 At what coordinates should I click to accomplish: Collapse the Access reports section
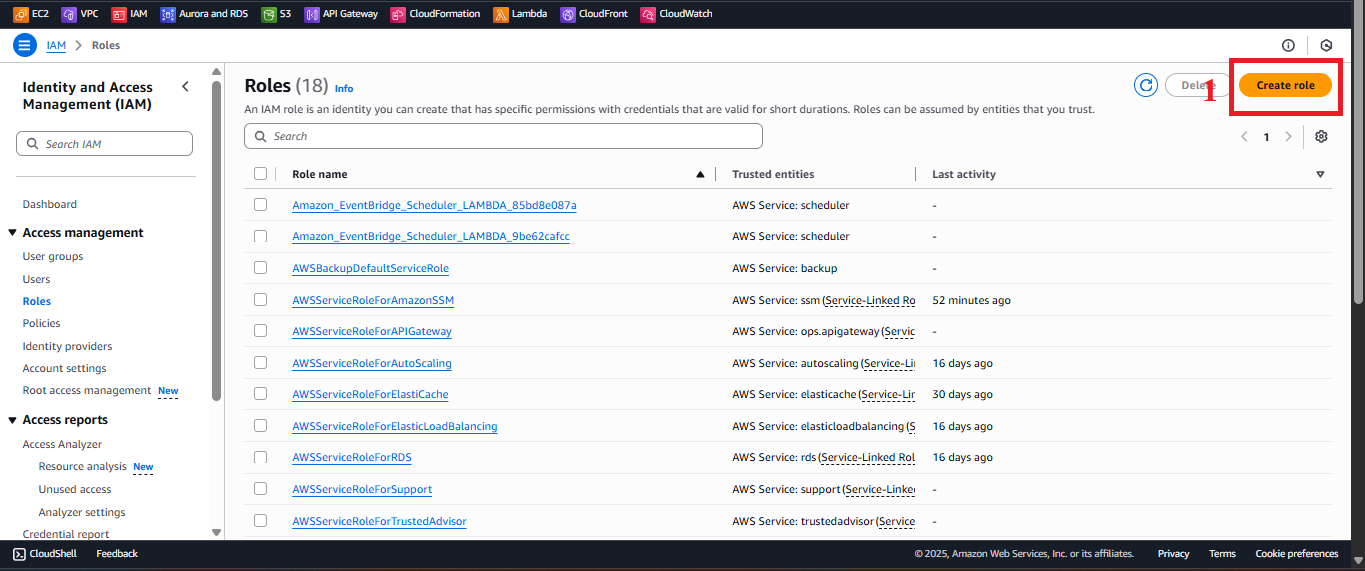pyautogui.click(x=13, y=420)
